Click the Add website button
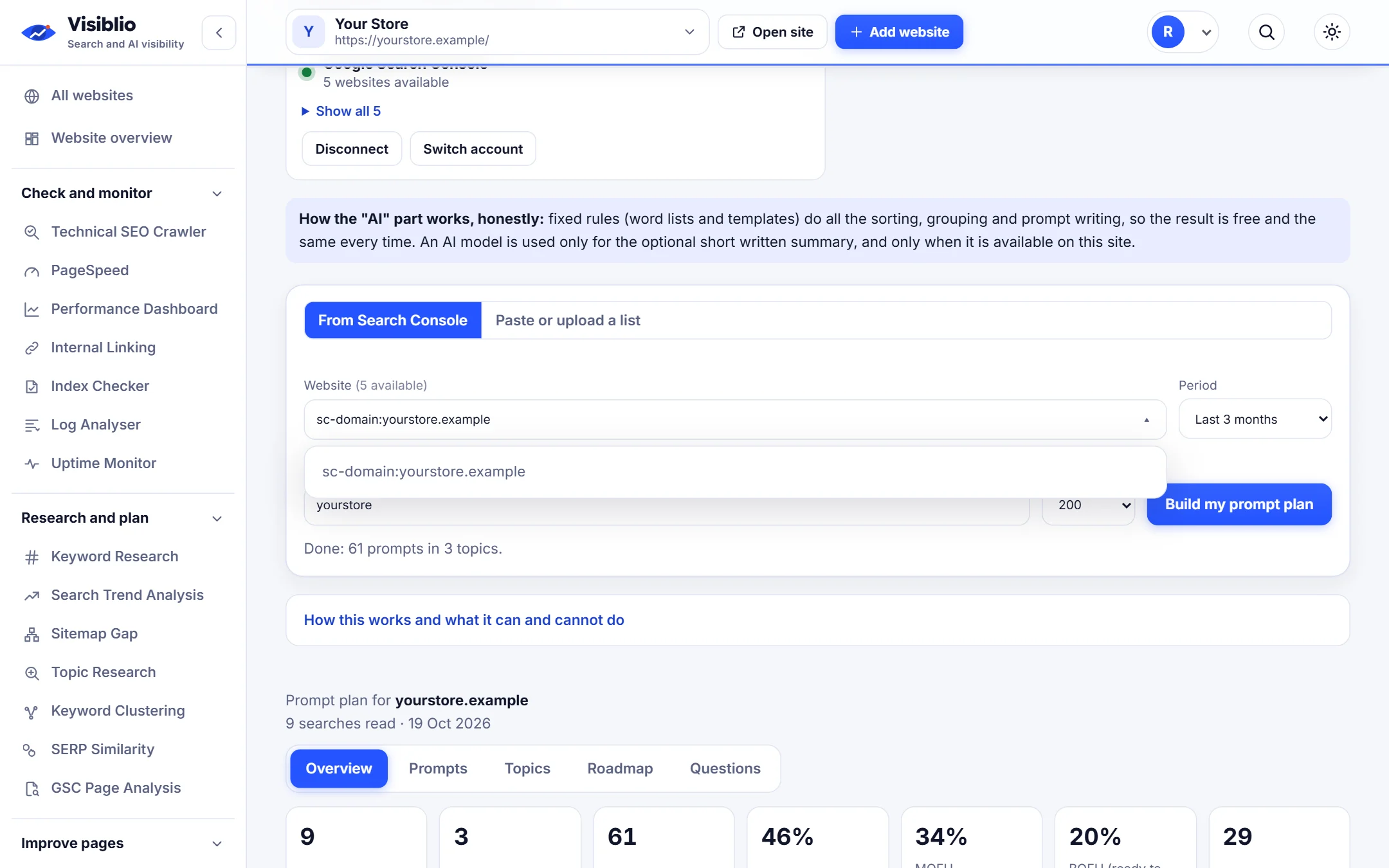This screenshot has width=1389, height=868. pos(899,32)
